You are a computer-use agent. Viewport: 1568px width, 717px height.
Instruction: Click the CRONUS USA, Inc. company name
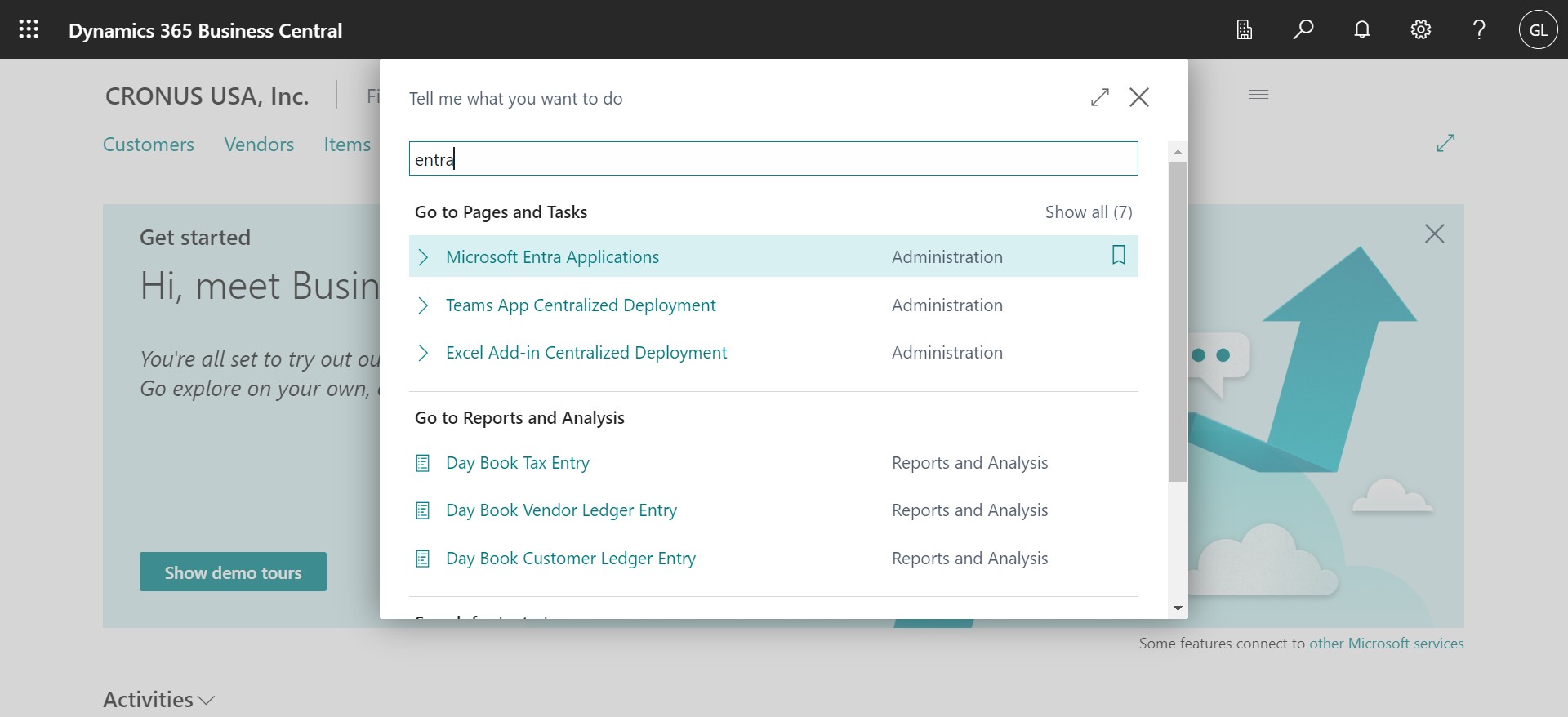[207, 96]
